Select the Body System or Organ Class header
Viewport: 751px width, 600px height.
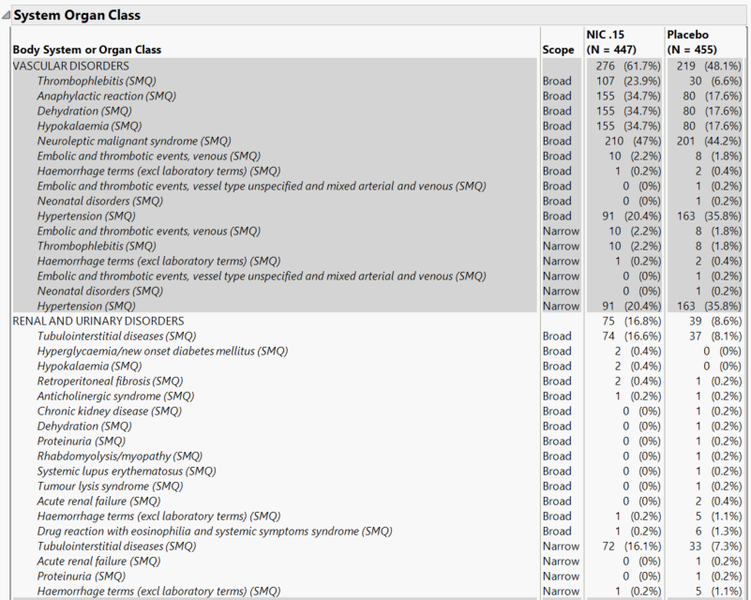(87, 49)
